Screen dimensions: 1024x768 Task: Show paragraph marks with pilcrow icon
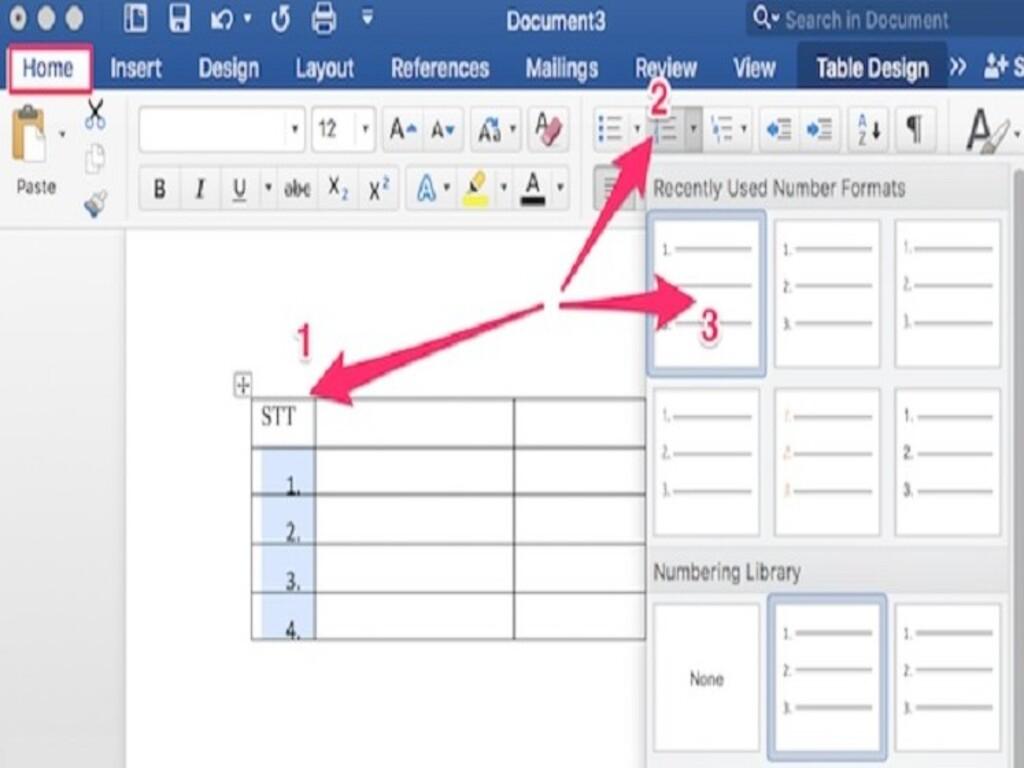click(914, 130)
